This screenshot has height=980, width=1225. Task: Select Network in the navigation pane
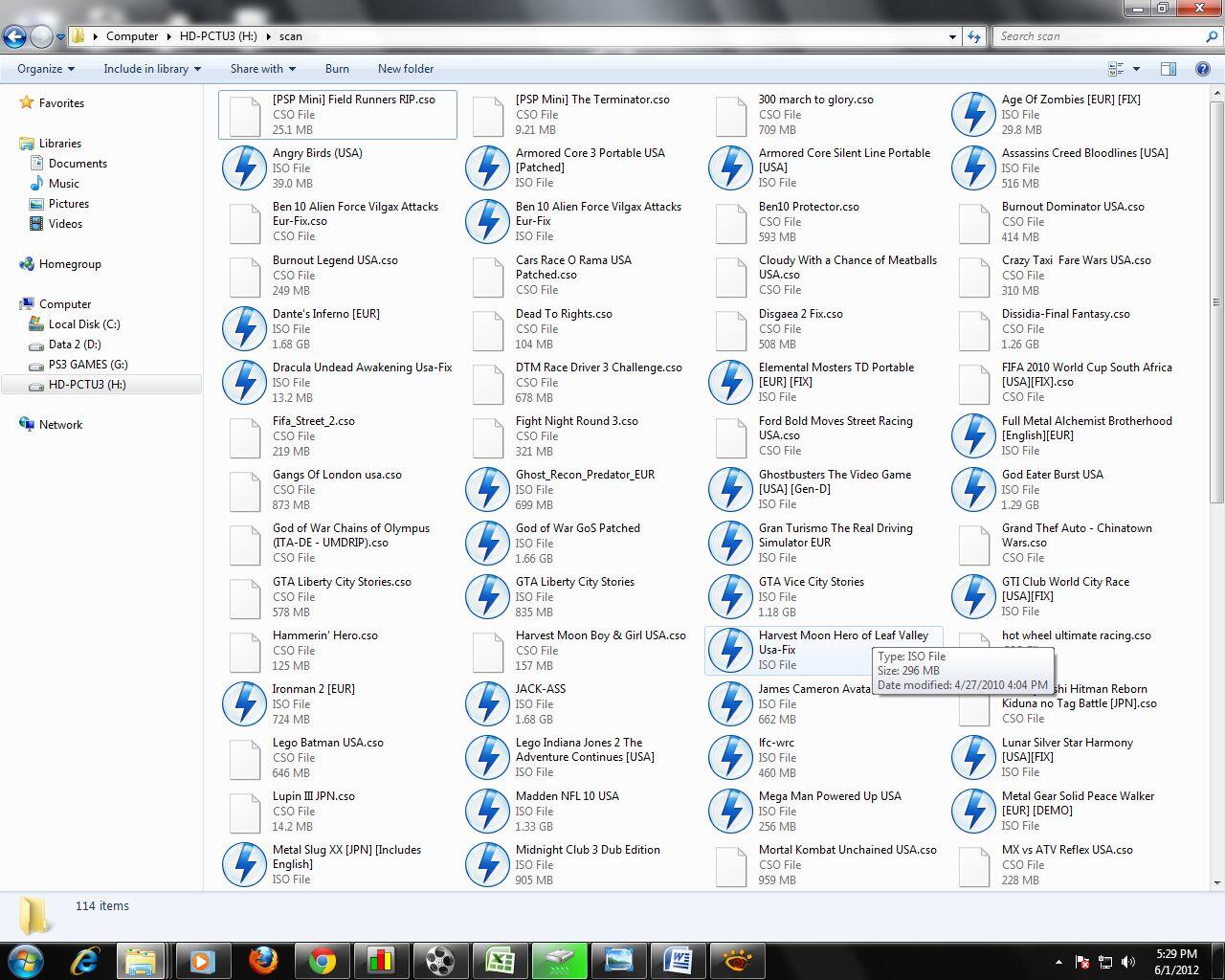coord(60,425)
